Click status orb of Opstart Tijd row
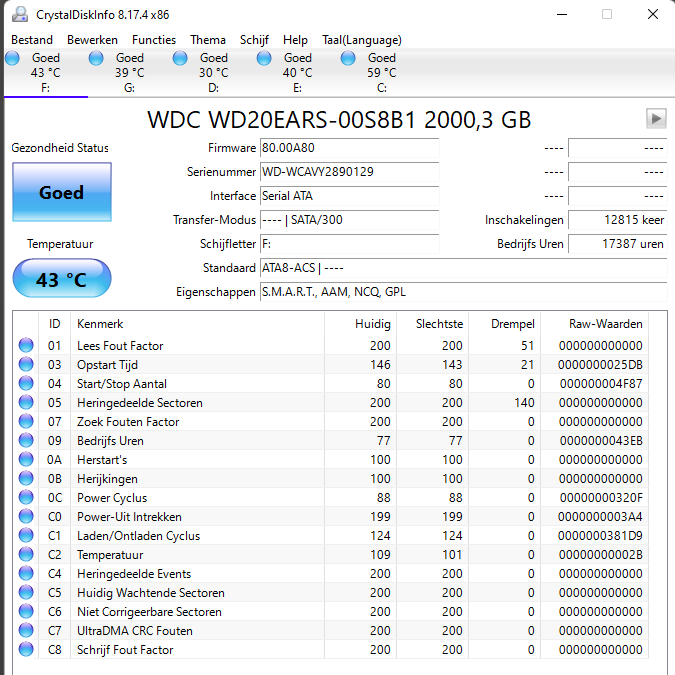Image resolution: width=675 pixels, height=675 pixels. (26, 364)
